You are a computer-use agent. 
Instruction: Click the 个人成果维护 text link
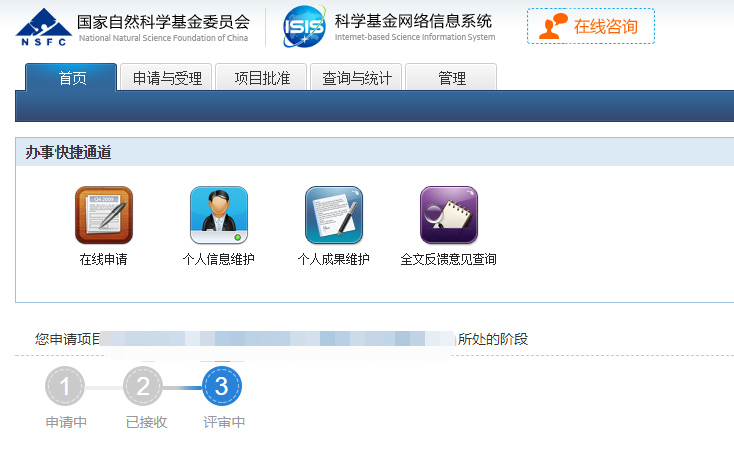pos(333,260)
